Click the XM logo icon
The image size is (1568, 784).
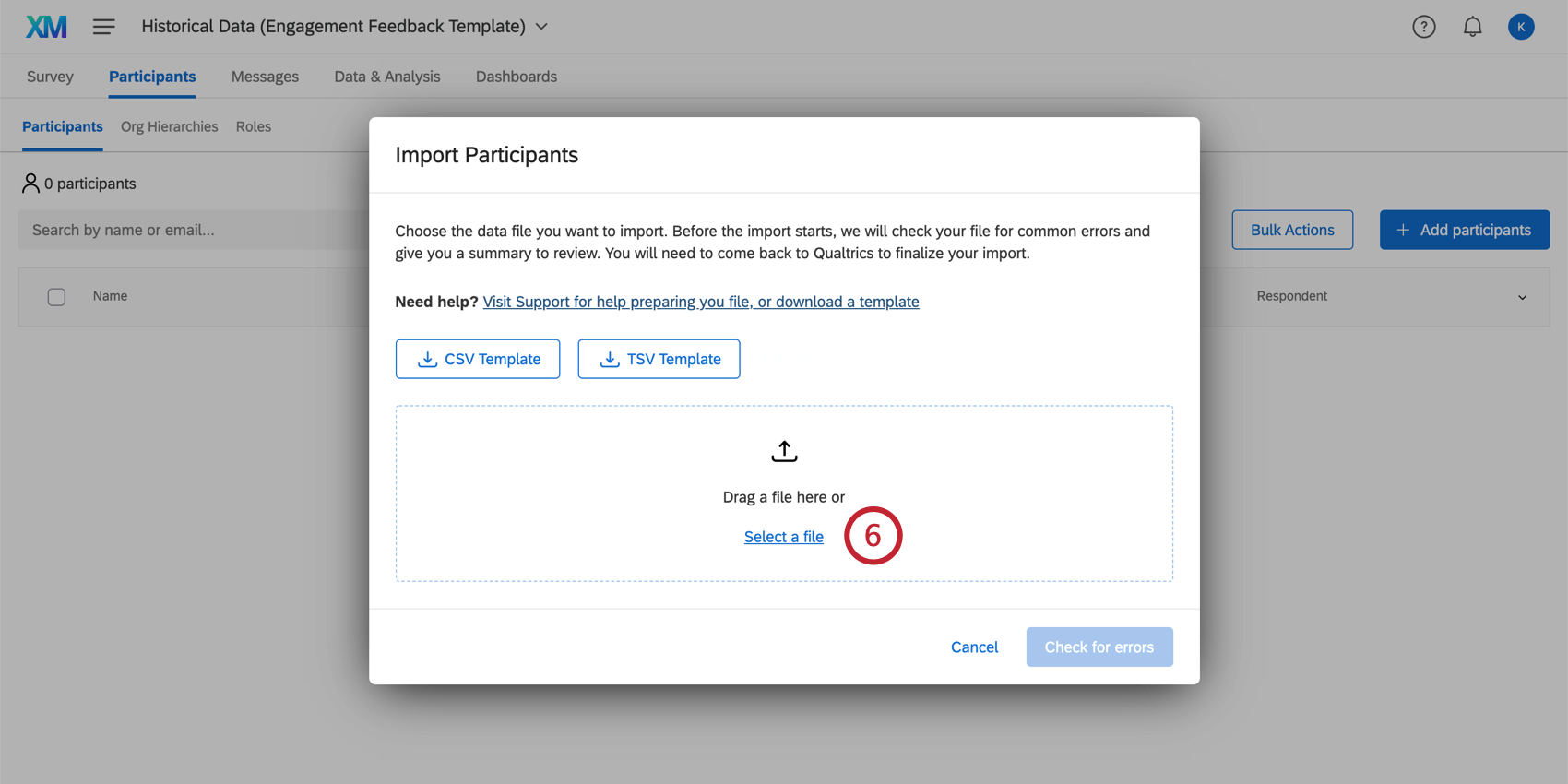pos(46,27)
